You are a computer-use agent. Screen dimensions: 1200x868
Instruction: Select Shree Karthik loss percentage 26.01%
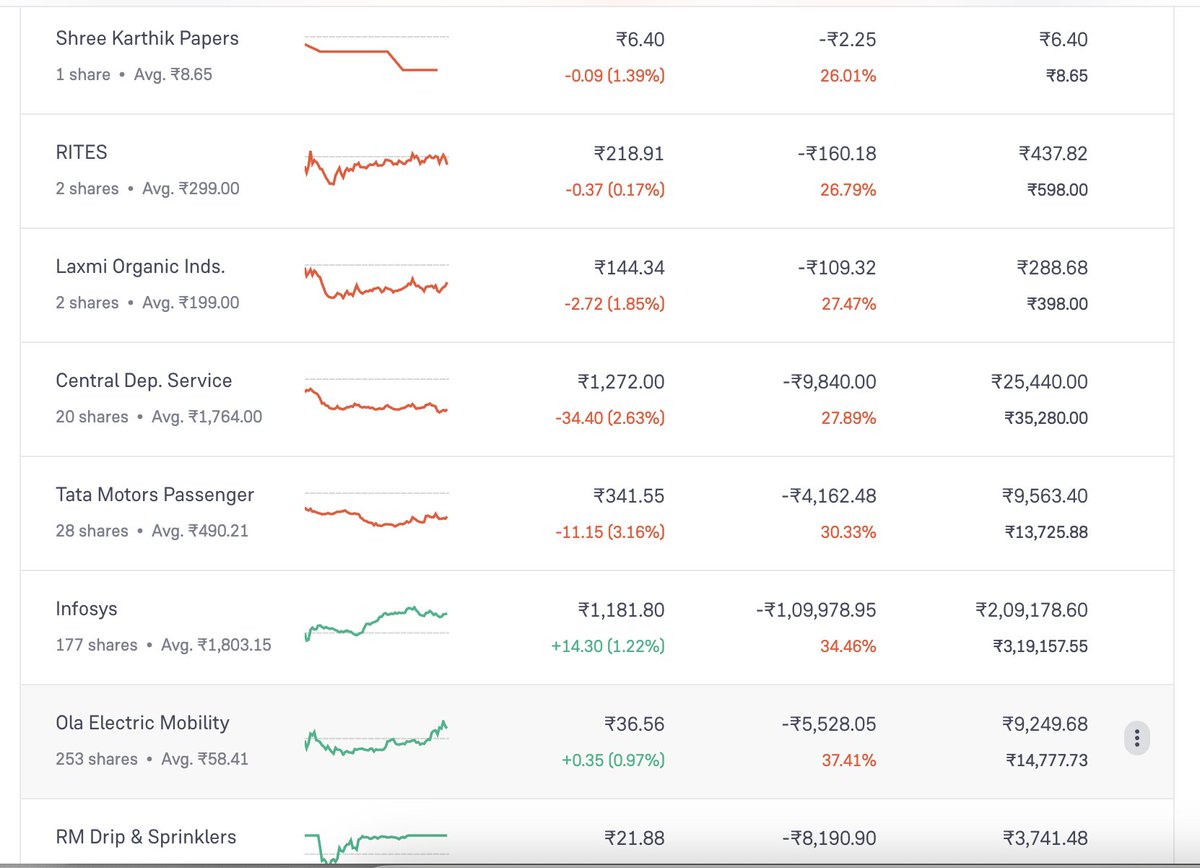[x=849, y=76]
